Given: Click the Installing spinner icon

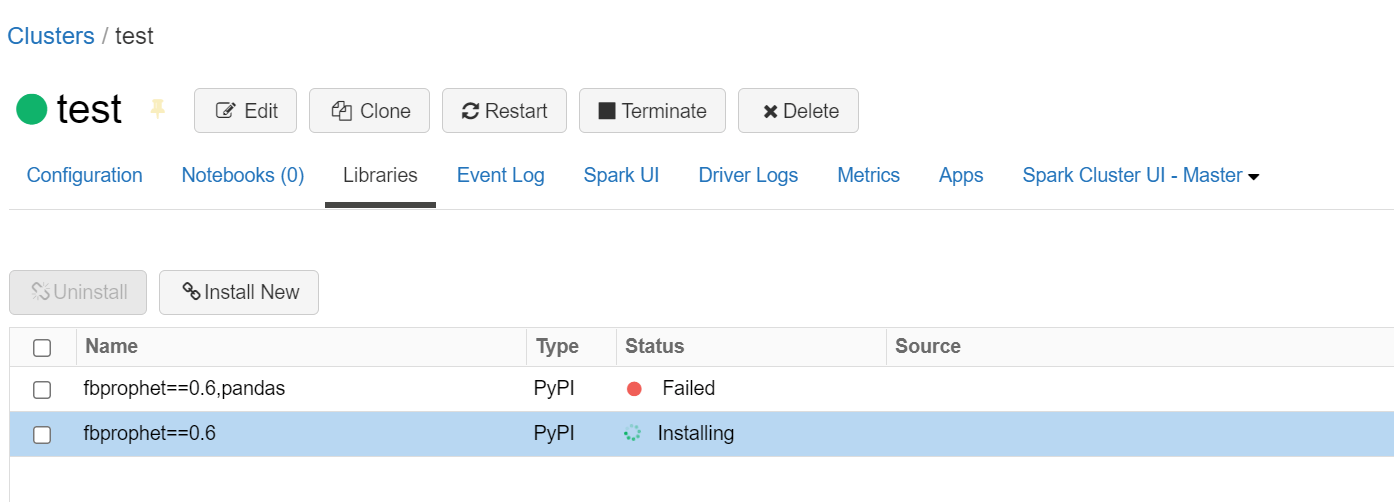Looking at the screenshot, I should (x=632, y=434).
